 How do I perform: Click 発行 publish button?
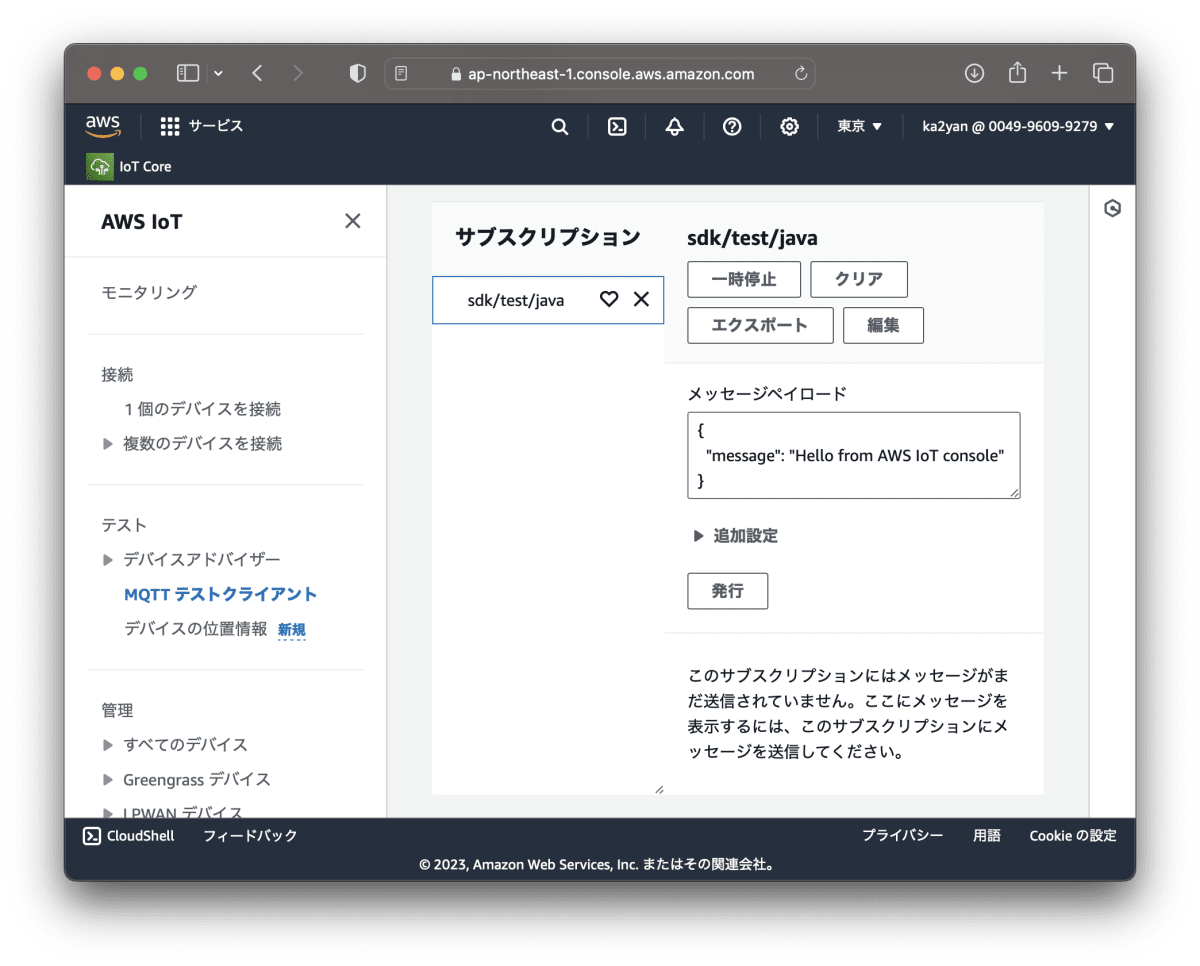click(728, 591)
